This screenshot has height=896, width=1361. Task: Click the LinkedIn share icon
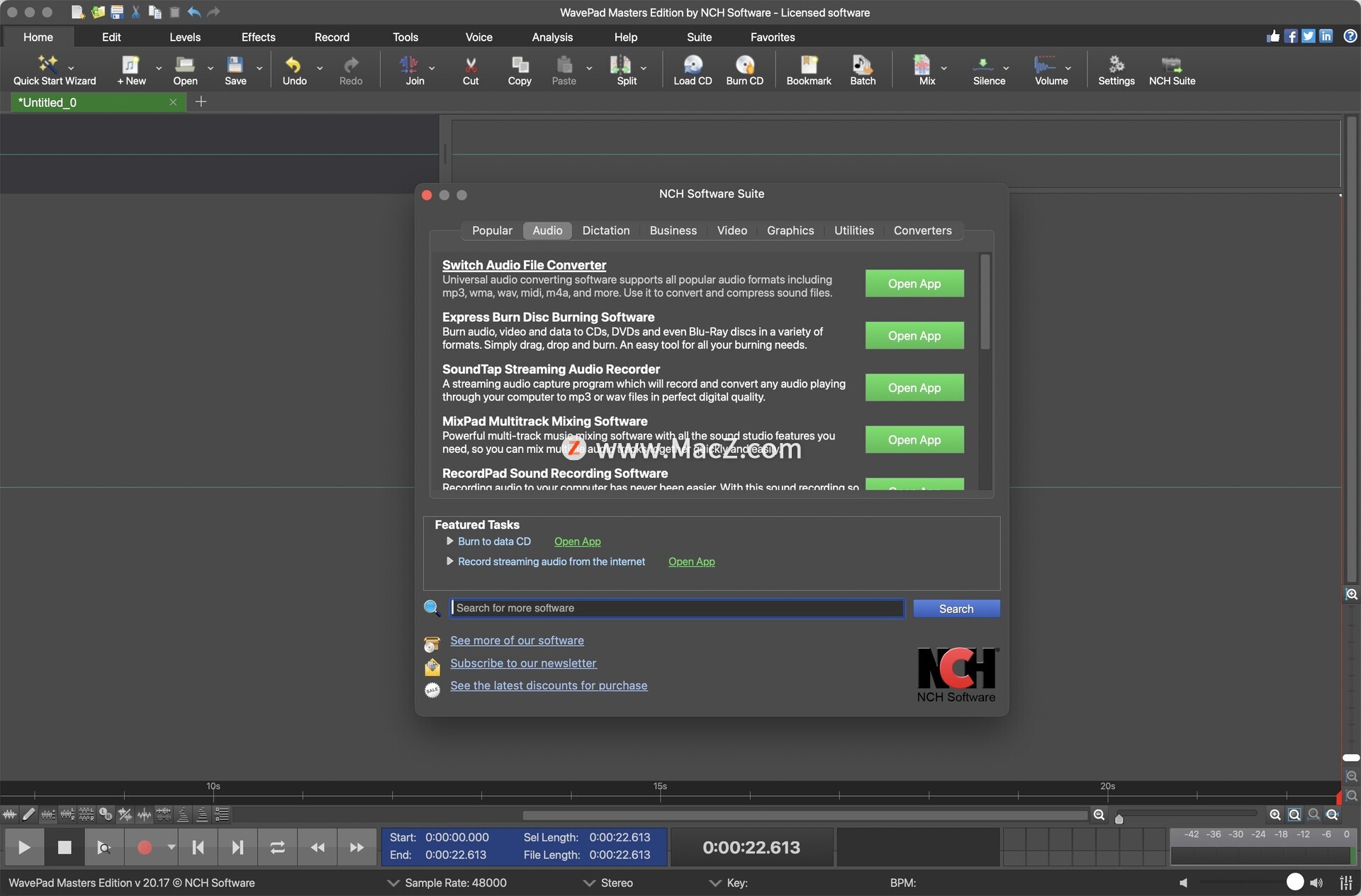pyautogui.click(x=1326, y=36)
